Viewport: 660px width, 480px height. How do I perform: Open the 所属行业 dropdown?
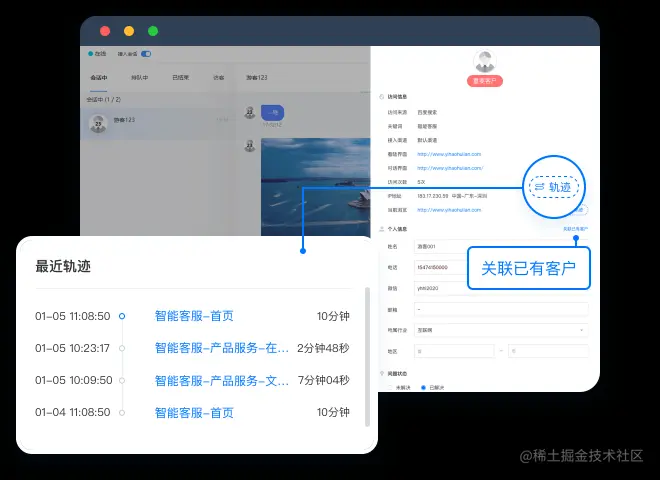501,330
